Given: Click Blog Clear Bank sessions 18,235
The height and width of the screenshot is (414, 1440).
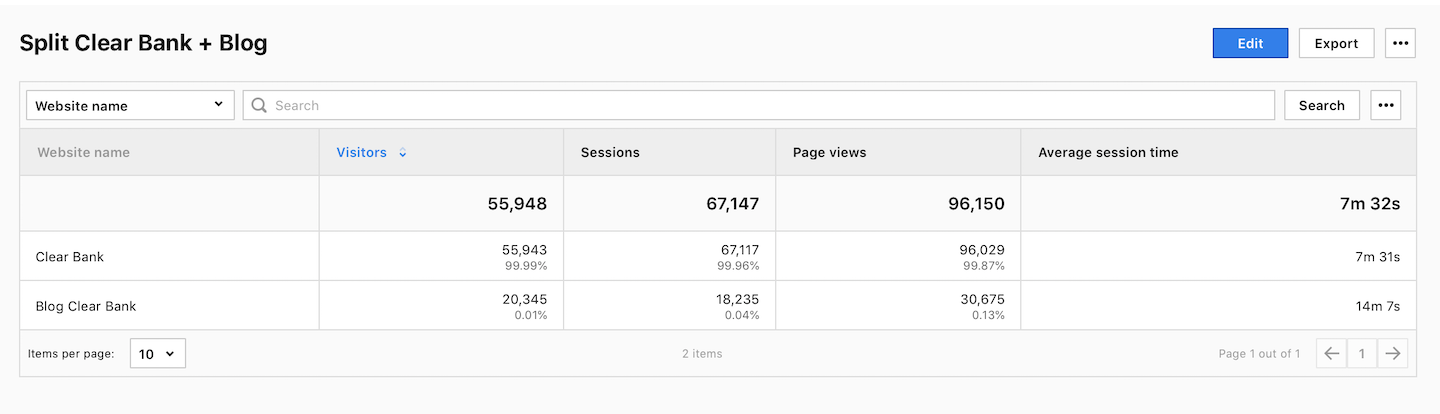Looking at the screenshot, I should [x=737, y=299].
